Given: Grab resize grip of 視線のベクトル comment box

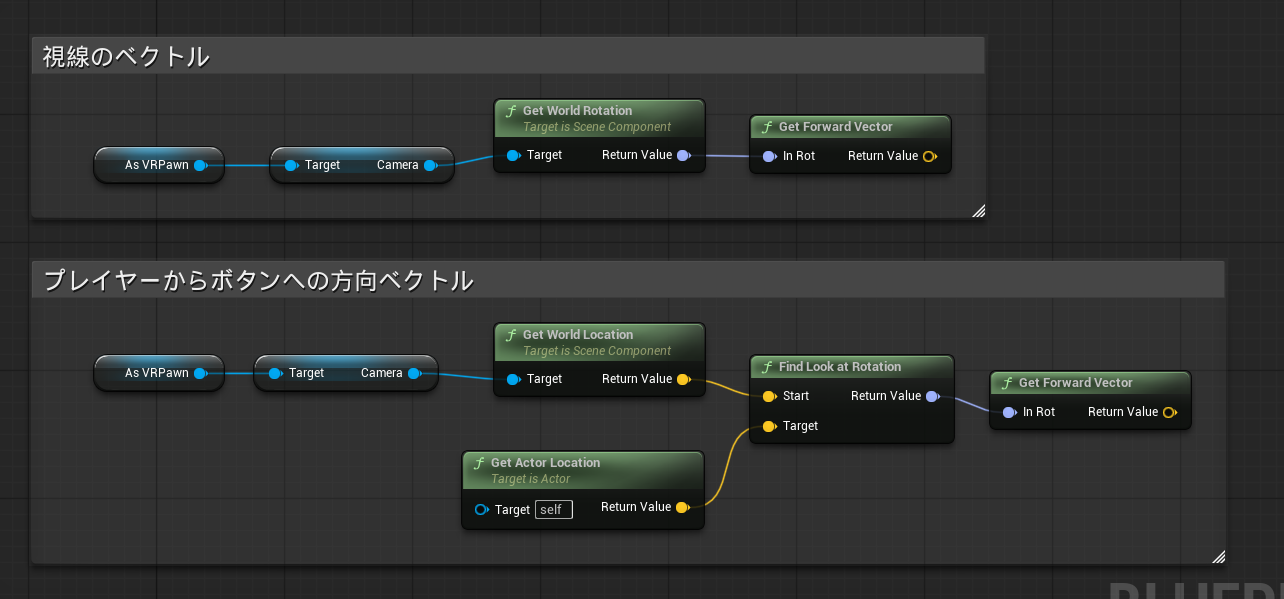Looking at the screenshot, I should point(978,210).
